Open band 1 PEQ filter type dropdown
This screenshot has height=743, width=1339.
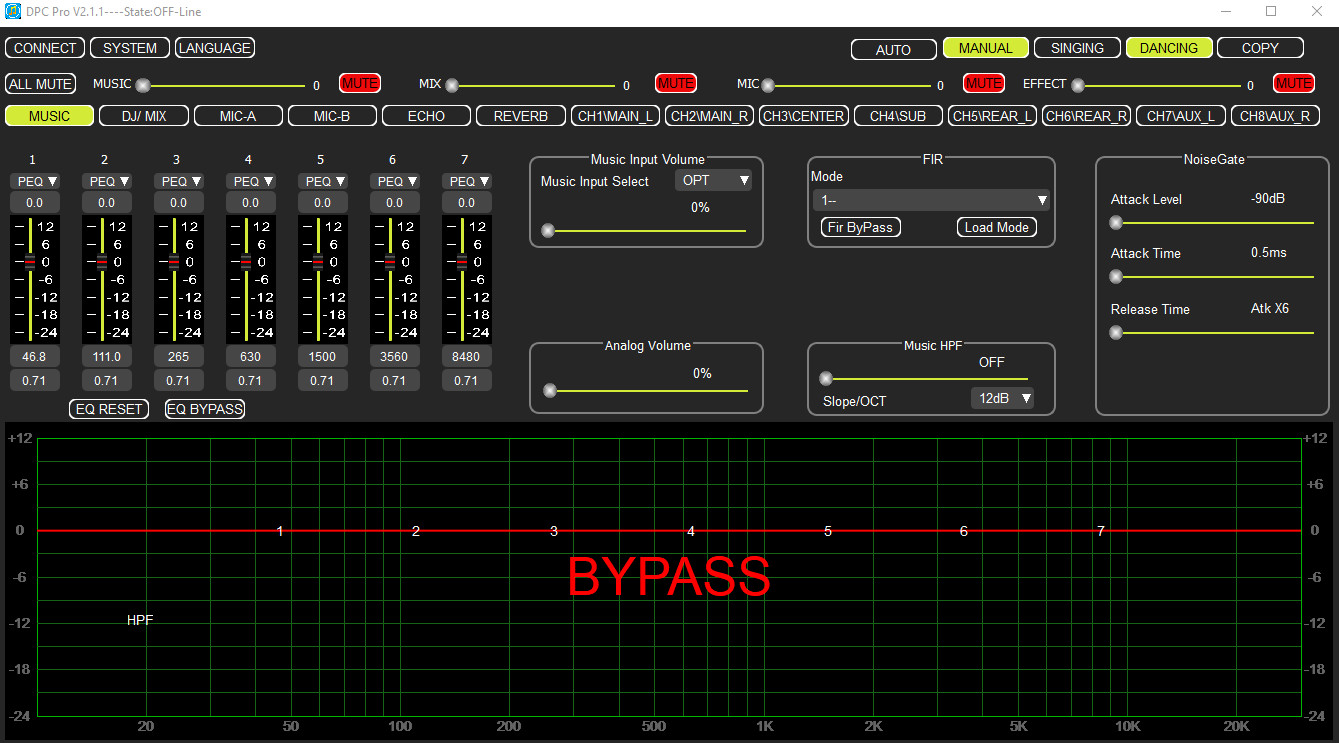tap(34, 181)
